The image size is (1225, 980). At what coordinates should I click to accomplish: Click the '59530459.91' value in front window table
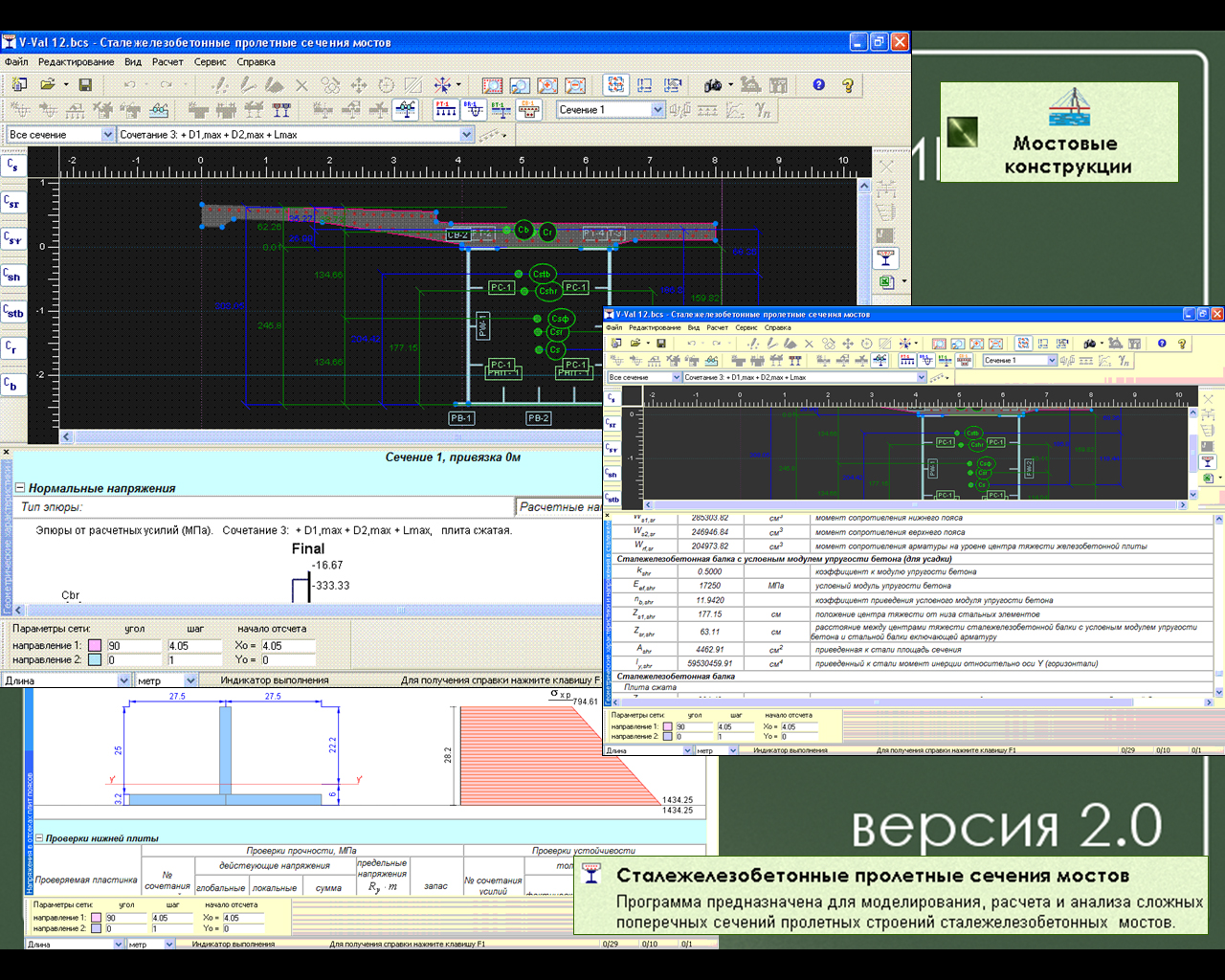point(710,663)
